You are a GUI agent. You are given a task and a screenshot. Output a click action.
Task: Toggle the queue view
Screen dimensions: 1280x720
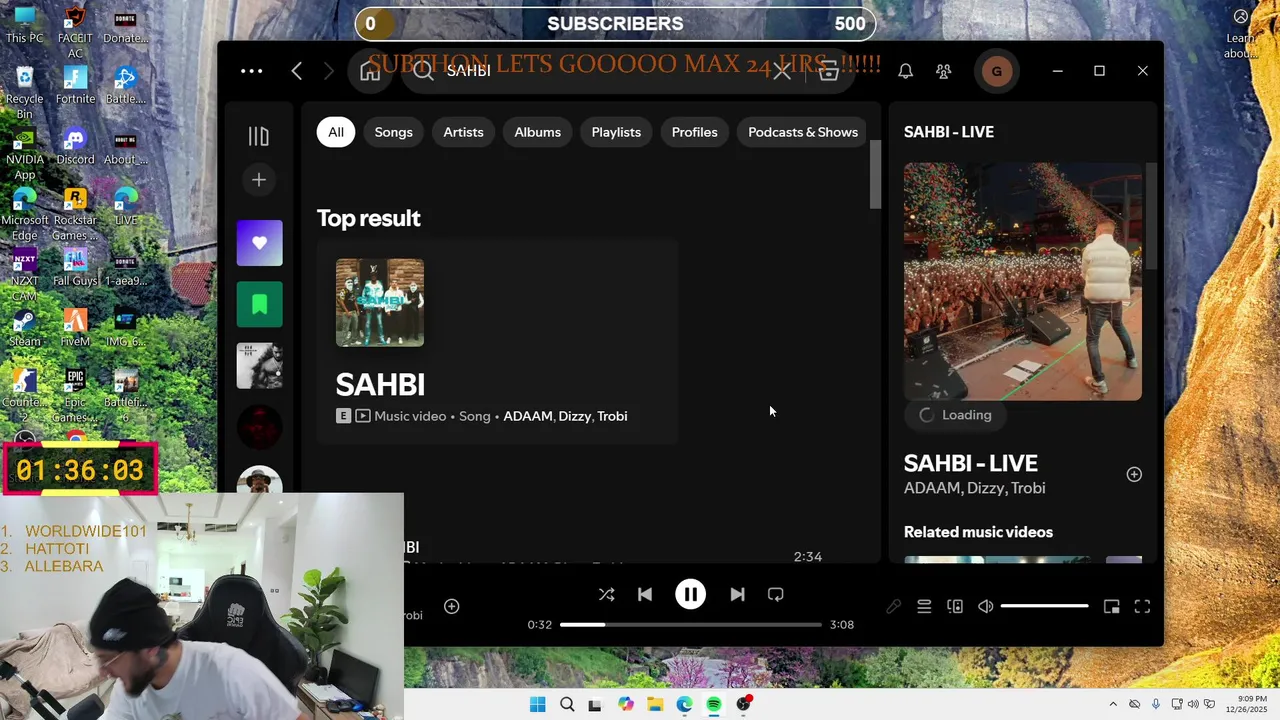pos(924,606)
